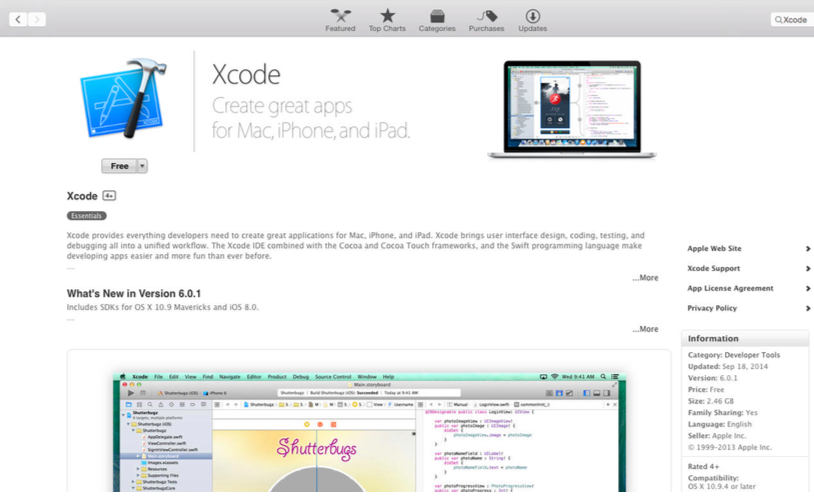Open the Categories toolbar icon
Image resolution: width=814 pixels, height=496 pixels.
point(437,17)
